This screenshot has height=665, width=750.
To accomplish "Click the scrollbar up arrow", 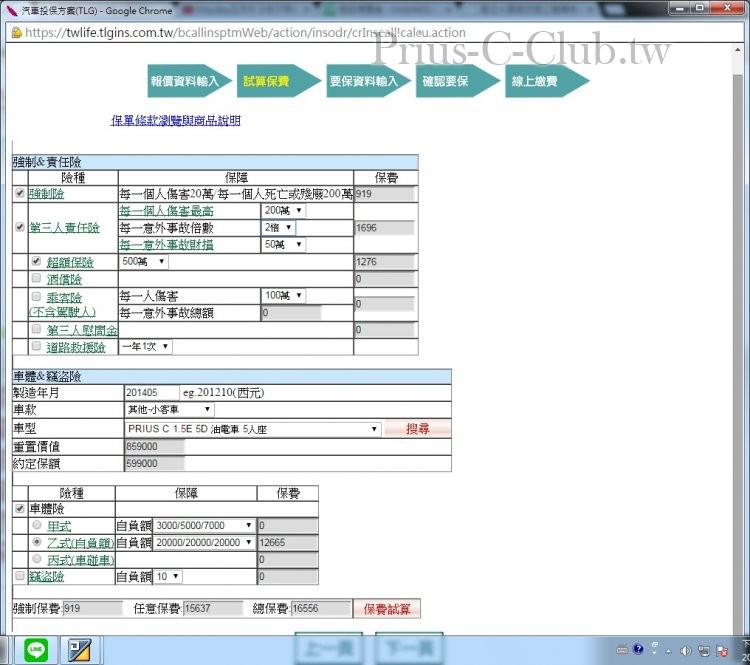I will pos(738,49).
